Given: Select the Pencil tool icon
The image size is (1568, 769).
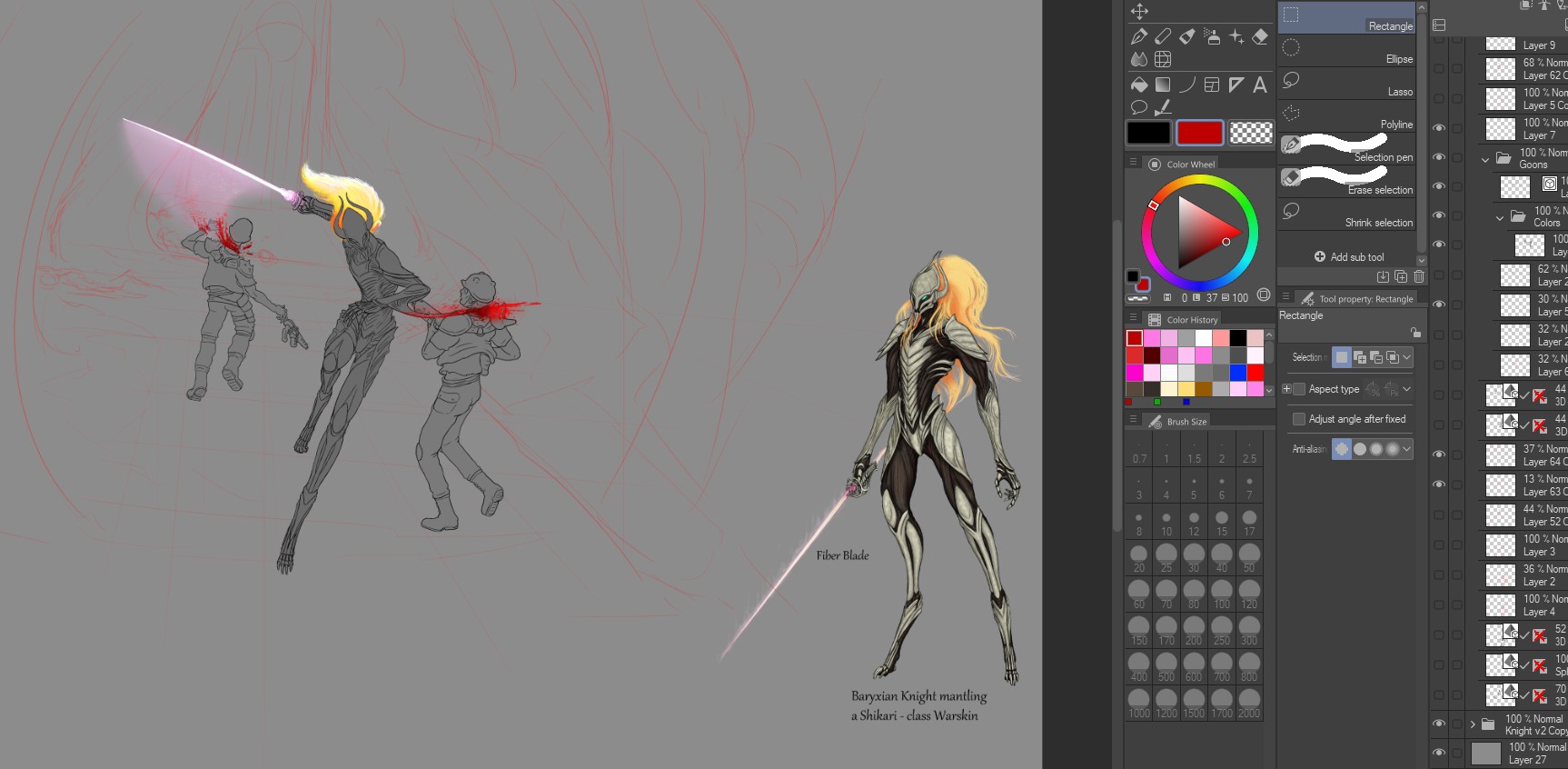Looking at the screenshot, I should (x=1163, y=36).
